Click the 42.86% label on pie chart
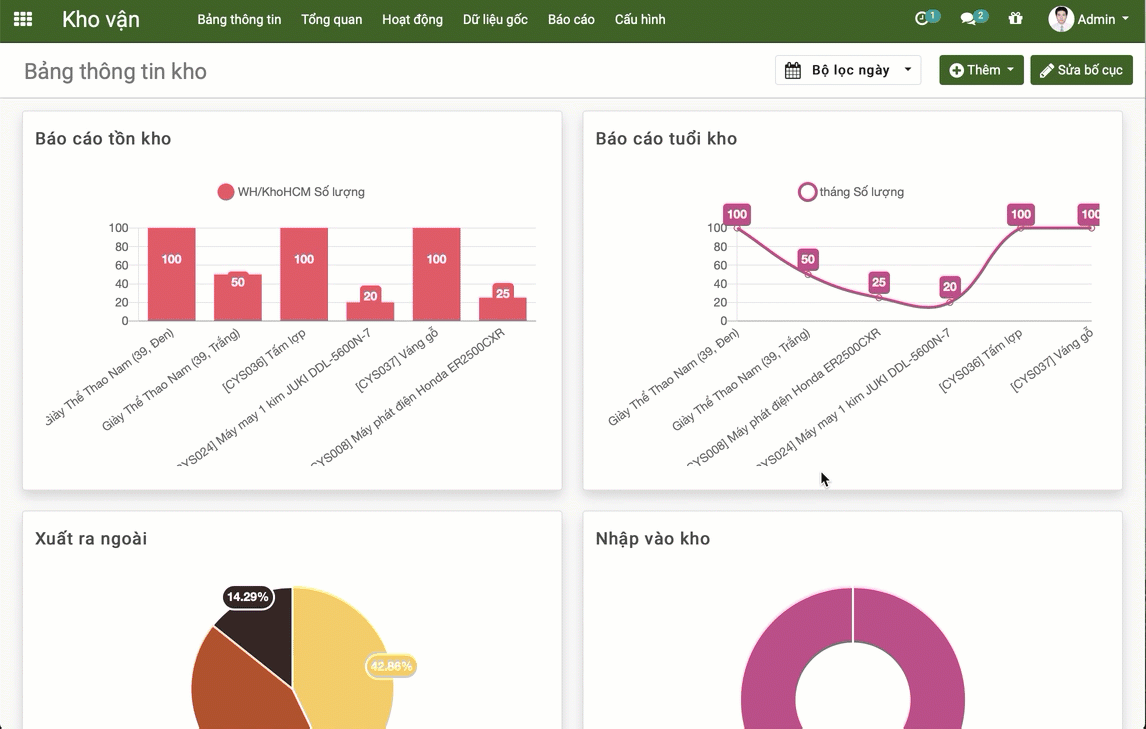Image resolution: width=1146 pixels, height=729 pixels. click(391, 666)
